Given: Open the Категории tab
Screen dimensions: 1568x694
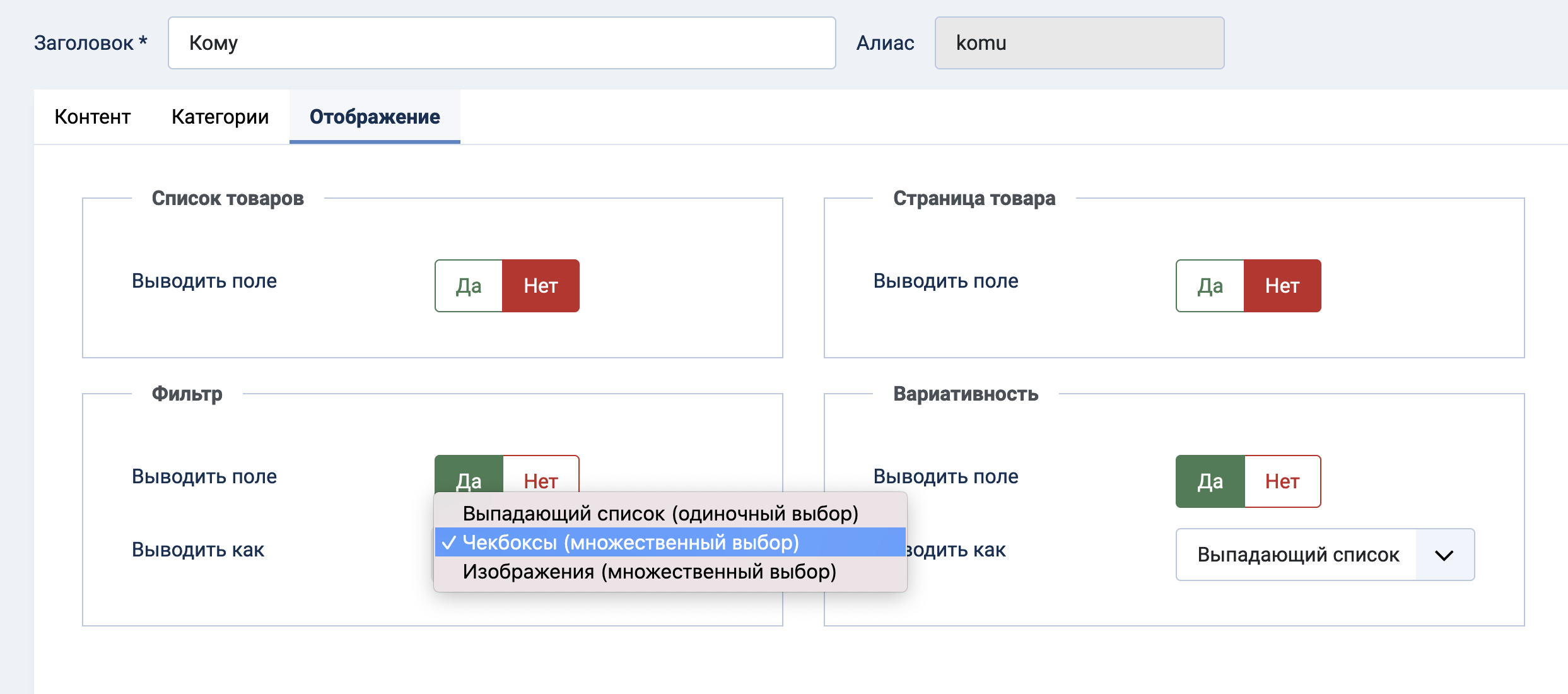Looking at the screenshot, I should coord(220,117).
